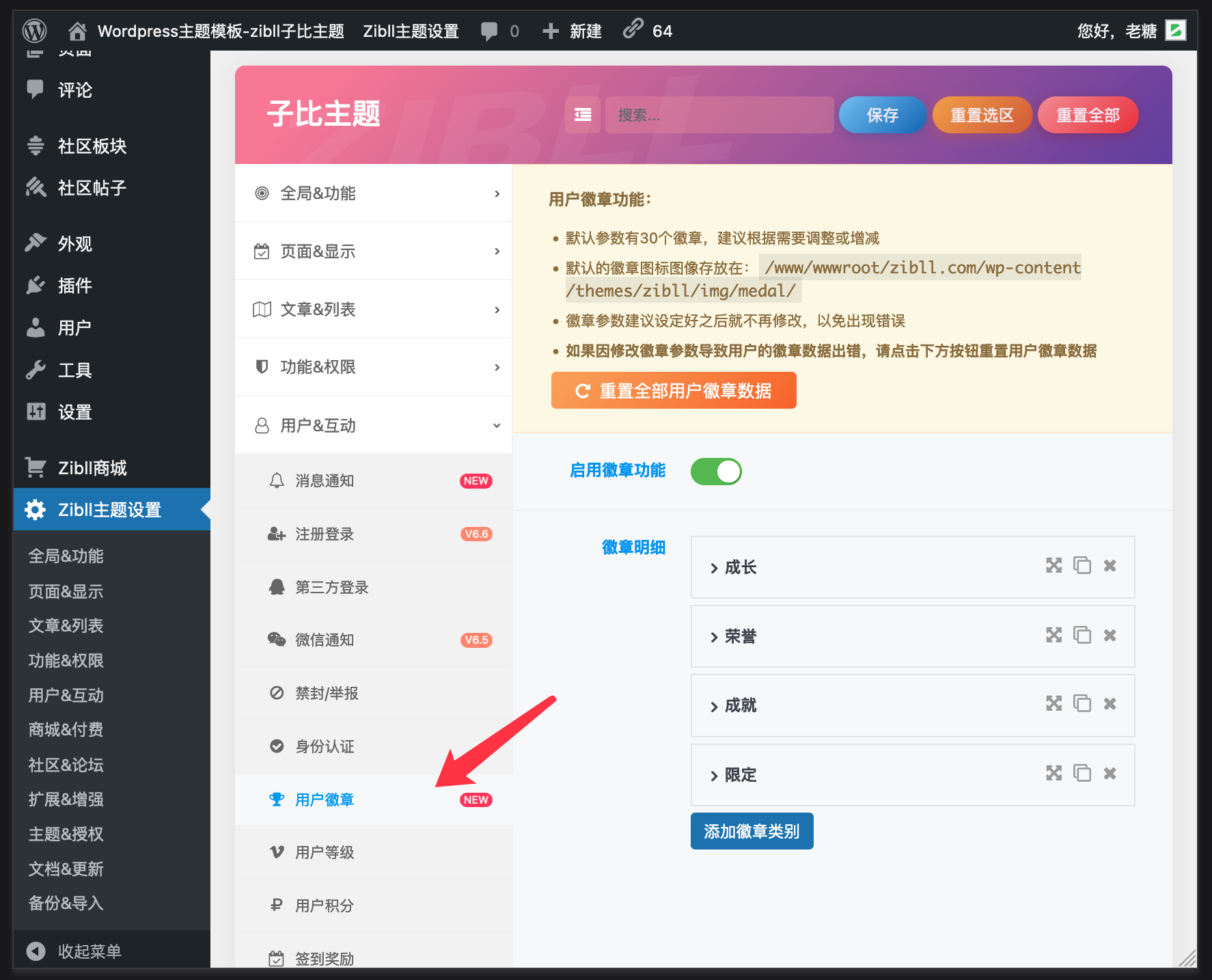Duplicate the 限定 badge category

1082,773
